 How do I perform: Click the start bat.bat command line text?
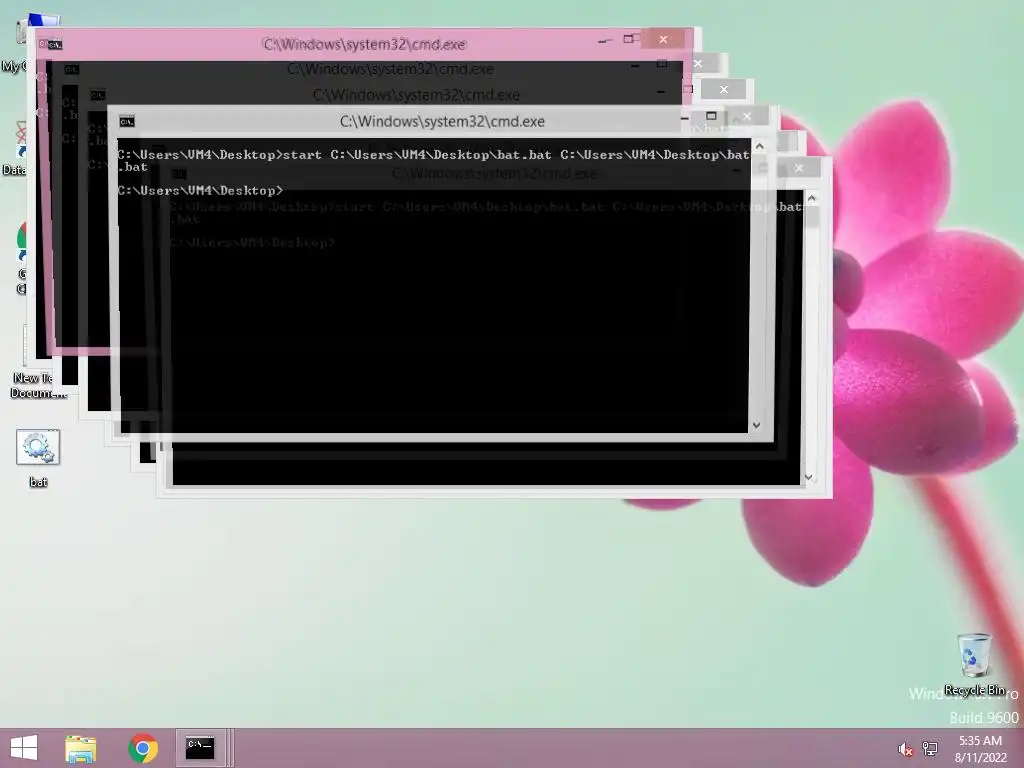tap(433, 161)
